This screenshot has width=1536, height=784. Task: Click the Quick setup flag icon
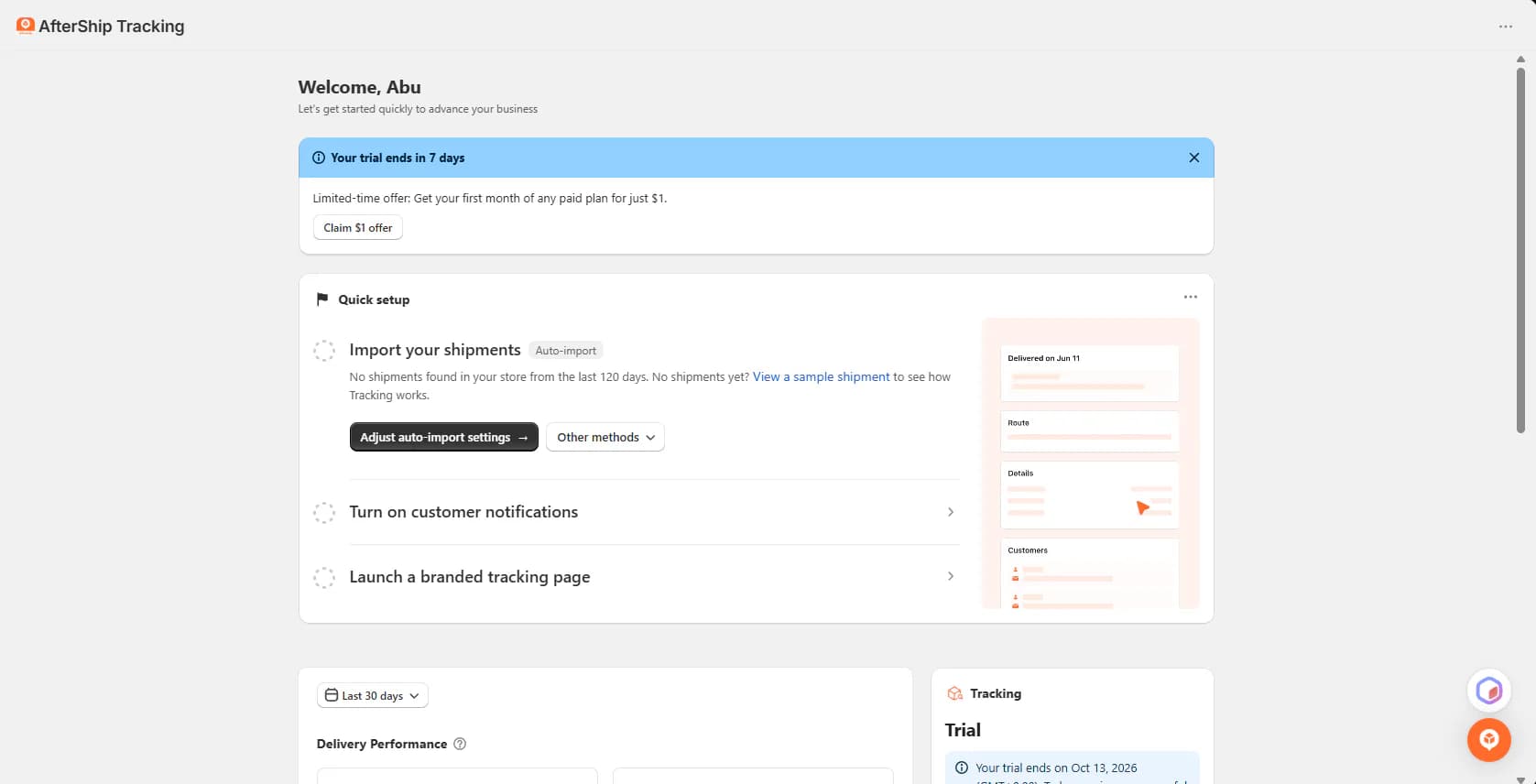point(322,299)
